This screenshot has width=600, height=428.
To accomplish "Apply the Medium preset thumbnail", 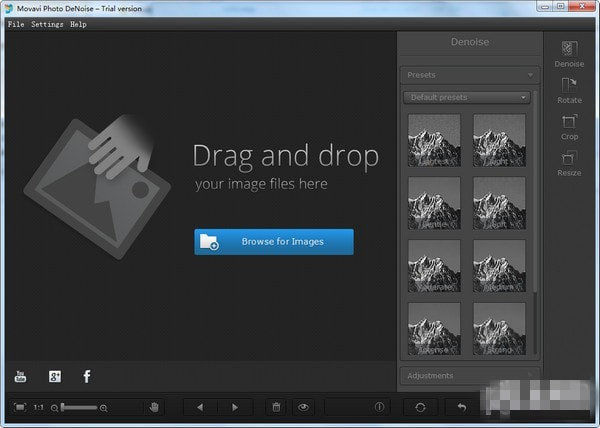I will (x=499, y=266).
